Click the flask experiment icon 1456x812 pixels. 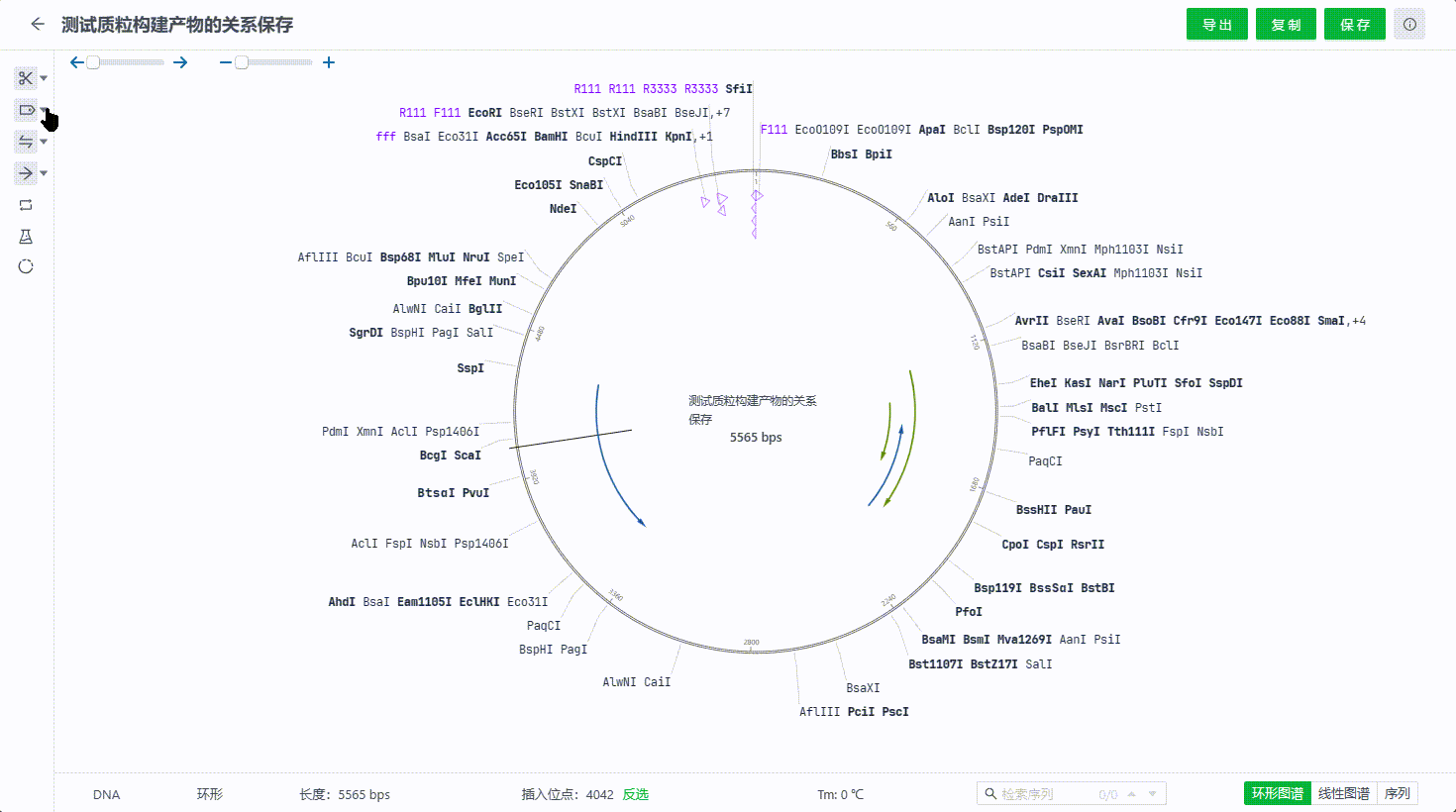[26, 237]
